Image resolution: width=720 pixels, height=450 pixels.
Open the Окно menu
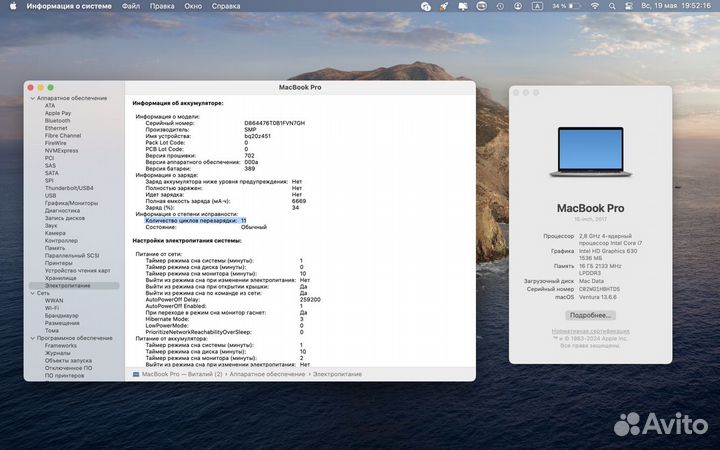pyautogui.click(x=193, y=6)
